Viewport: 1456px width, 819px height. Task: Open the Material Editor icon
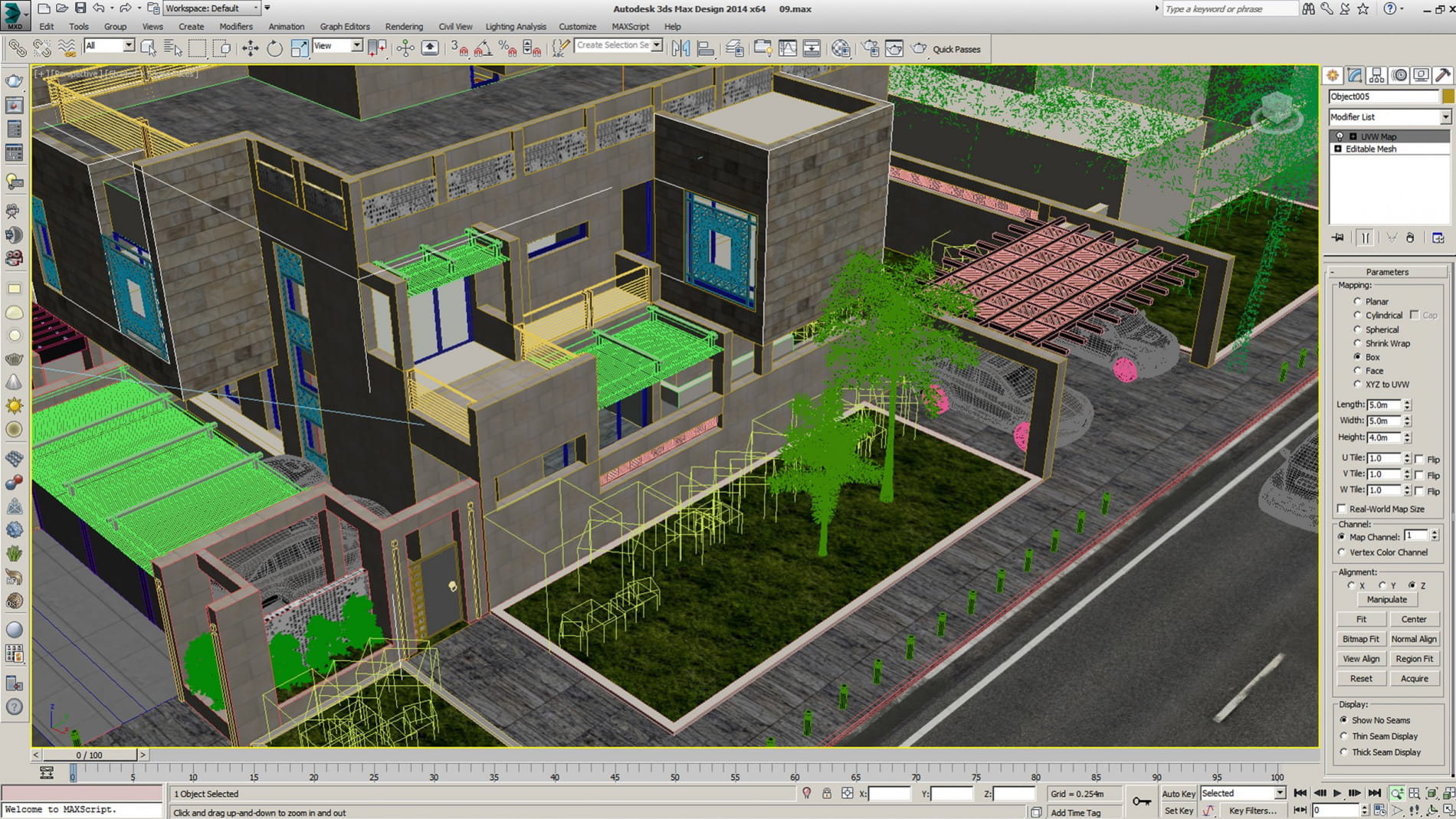841,48
